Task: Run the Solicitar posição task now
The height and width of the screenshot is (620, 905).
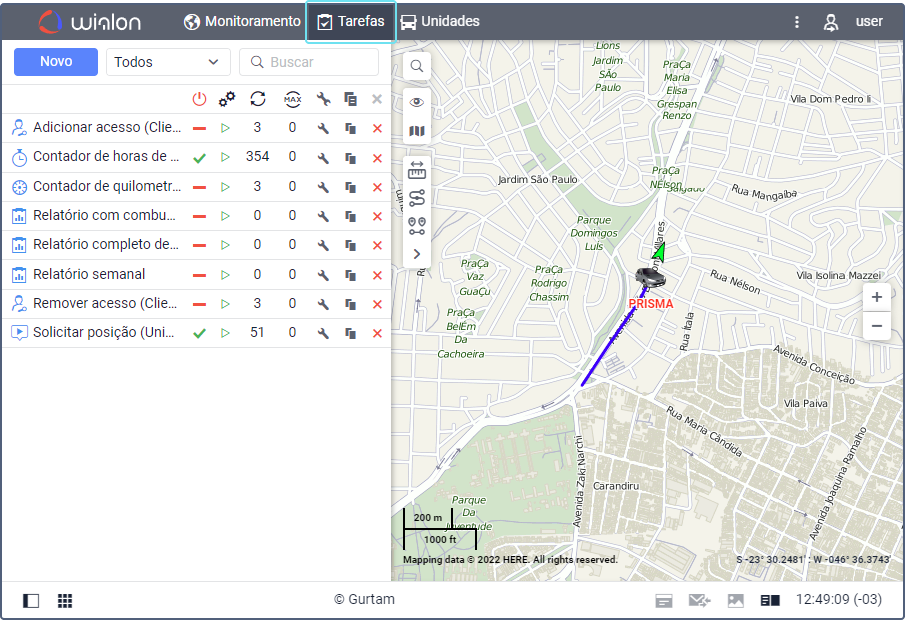Action: pos(225,333)
